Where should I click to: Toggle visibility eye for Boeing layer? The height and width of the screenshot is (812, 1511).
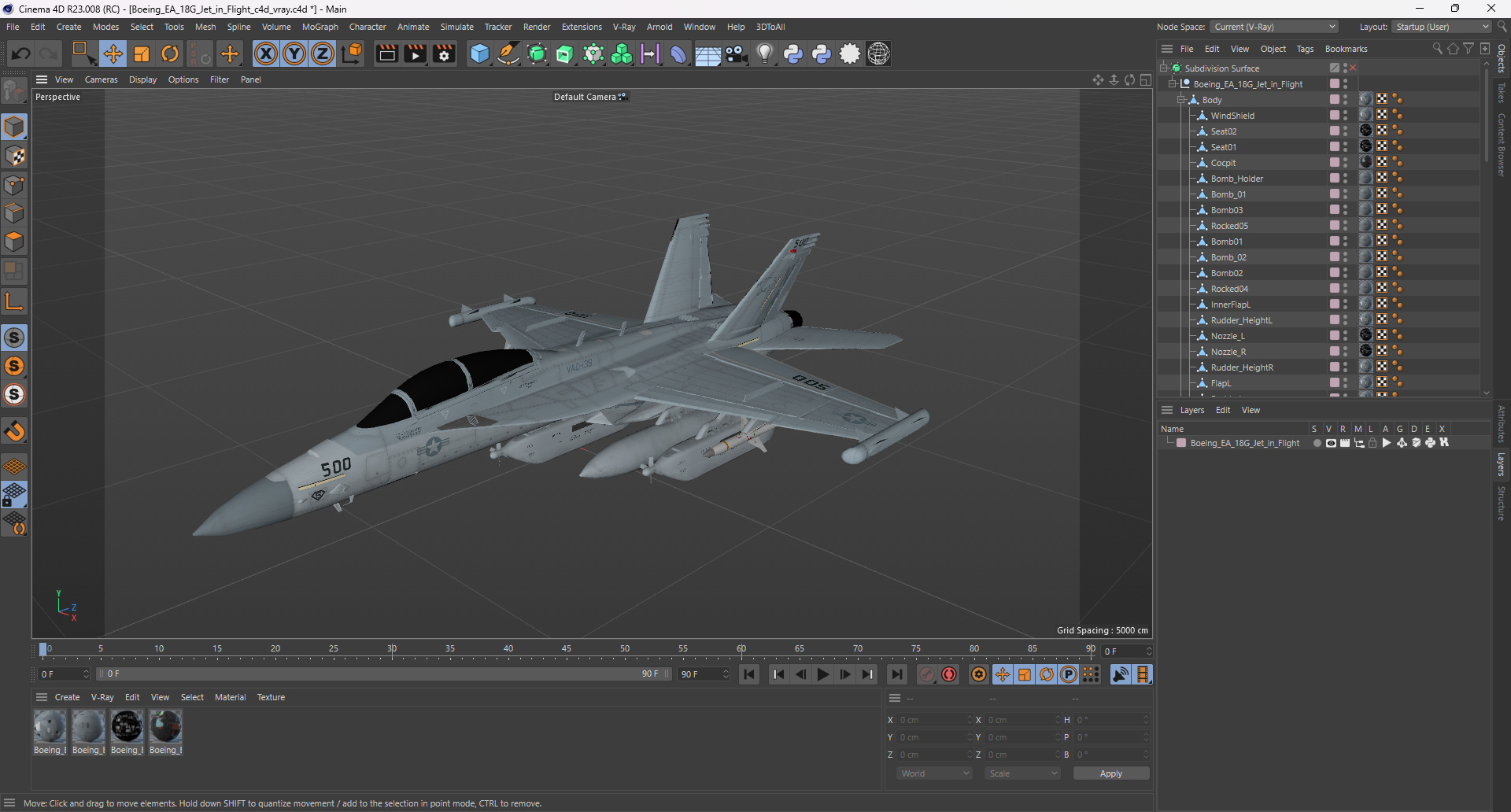point(1331,443)
